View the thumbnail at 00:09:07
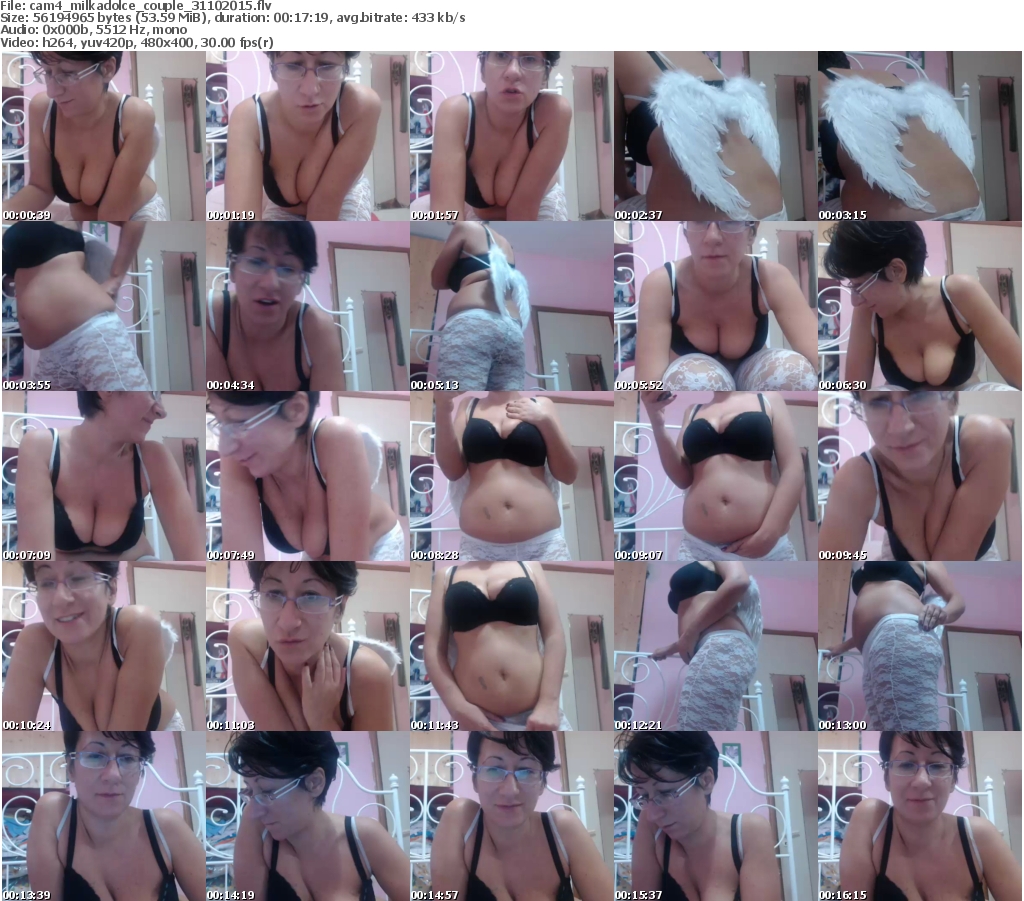 (x=716, y=476)
